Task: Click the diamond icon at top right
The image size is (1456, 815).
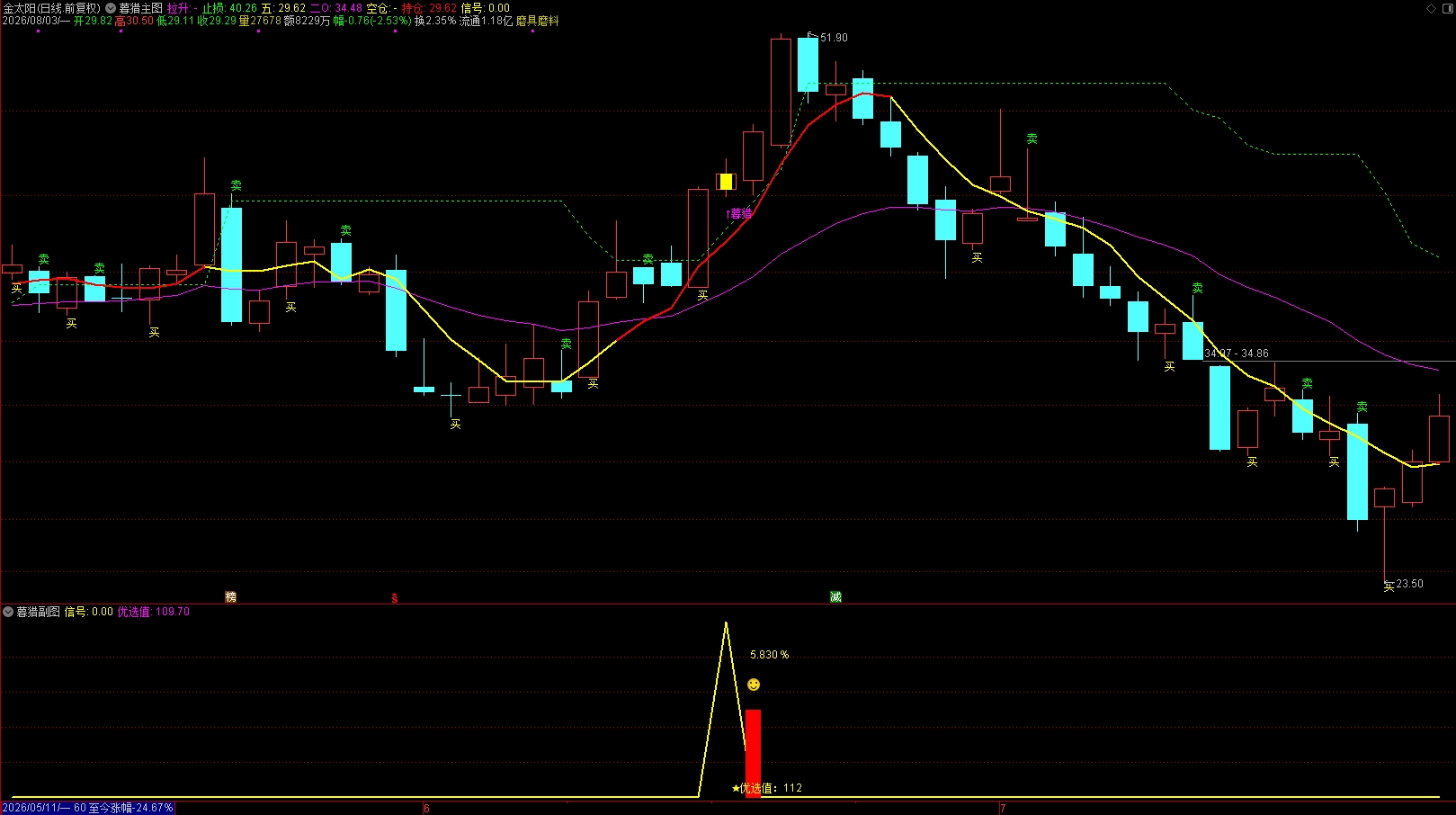Action: point(1432,8)
